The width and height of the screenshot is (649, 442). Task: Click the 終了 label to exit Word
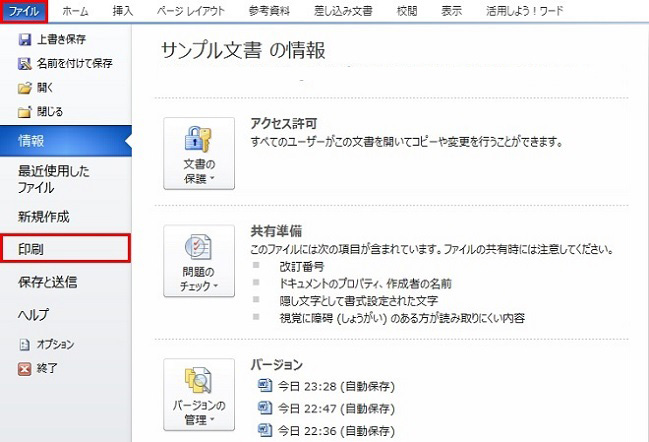(47, 368)
